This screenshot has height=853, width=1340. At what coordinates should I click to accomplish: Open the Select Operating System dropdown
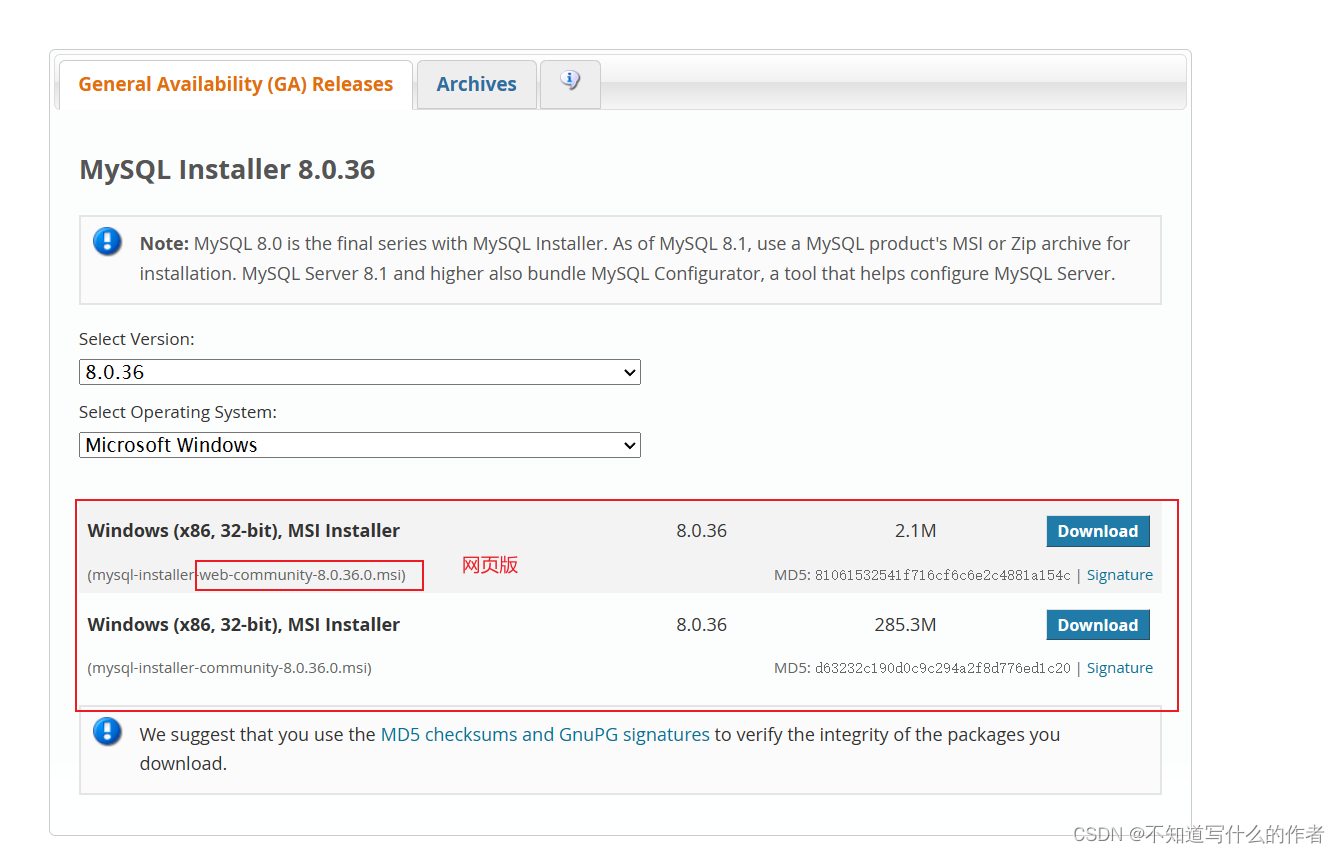(x=360, y=445)
